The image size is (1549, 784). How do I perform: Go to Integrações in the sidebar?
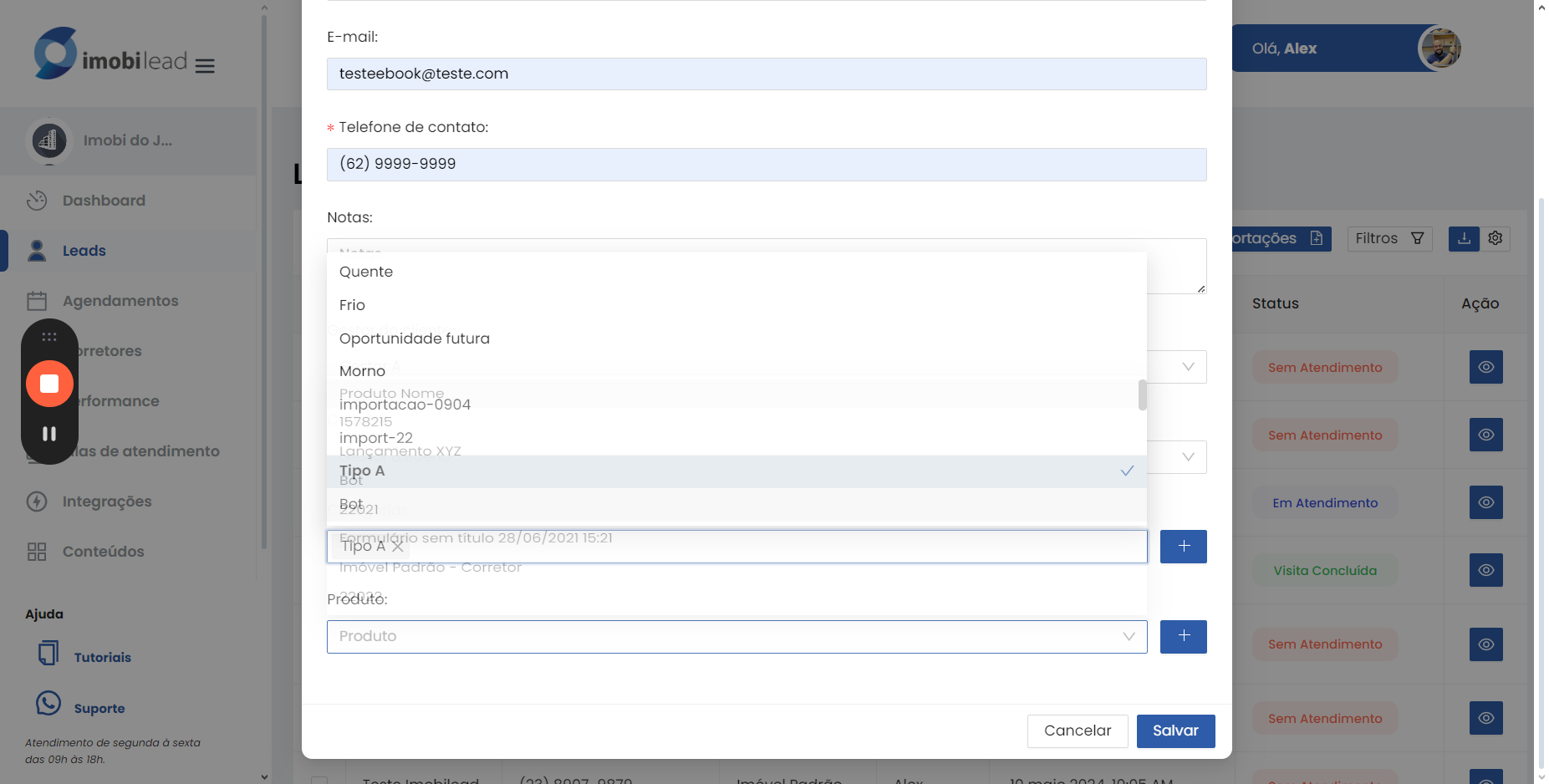click(x=107, y=501)
